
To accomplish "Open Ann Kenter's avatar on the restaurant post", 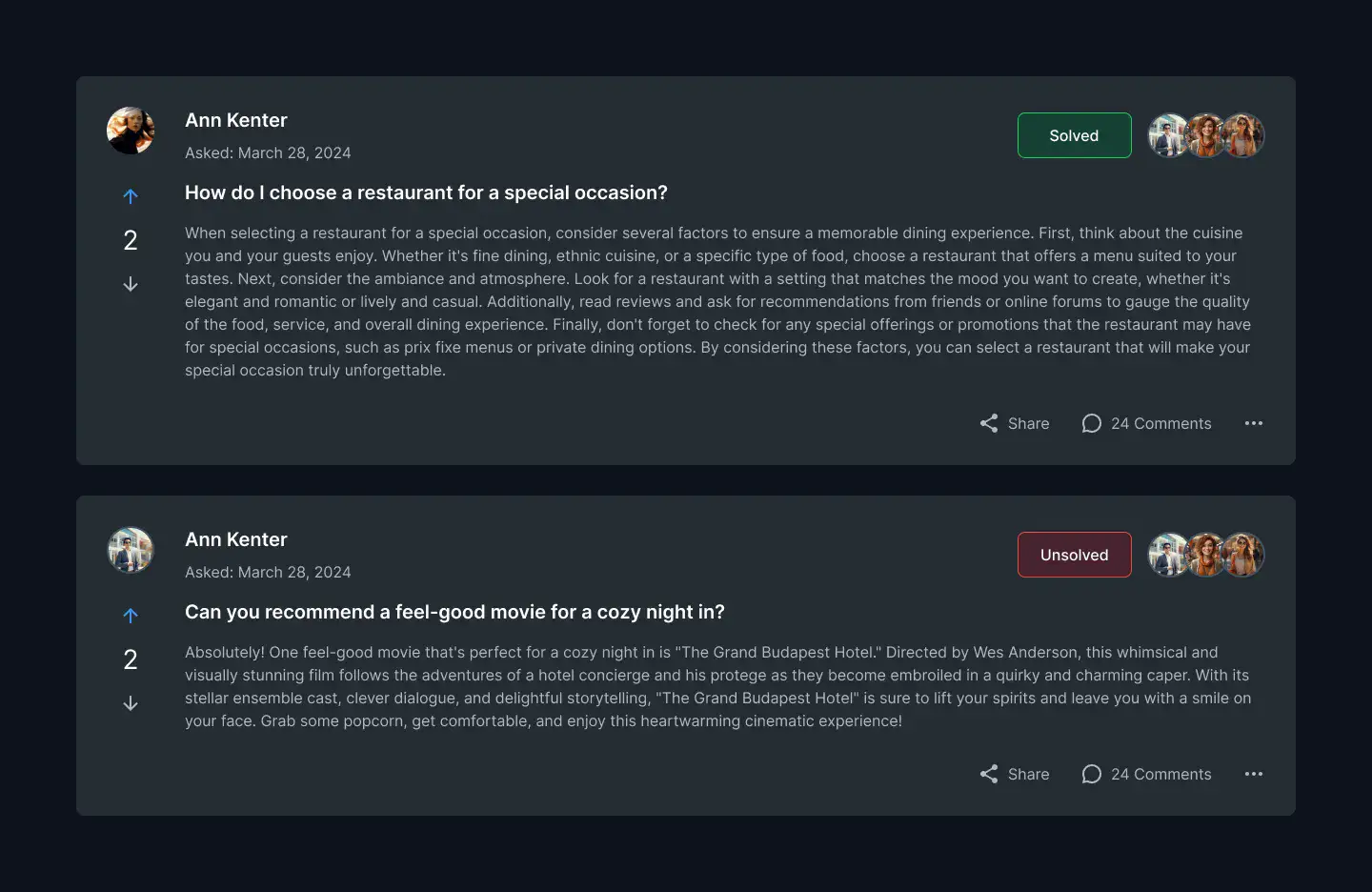I will point(131,131).
